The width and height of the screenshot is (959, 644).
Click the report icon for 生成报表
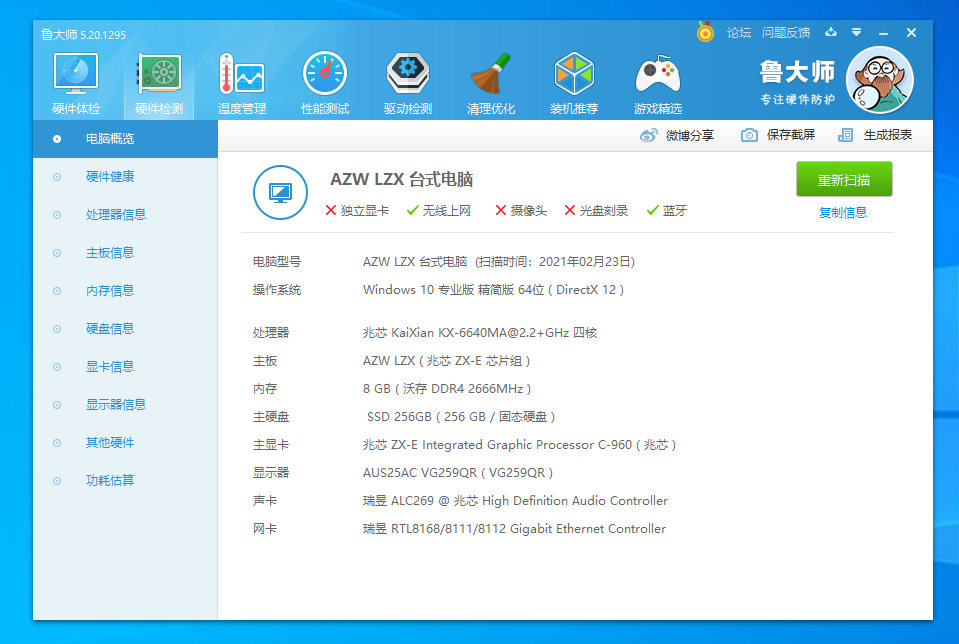click(x=845, y=135)
